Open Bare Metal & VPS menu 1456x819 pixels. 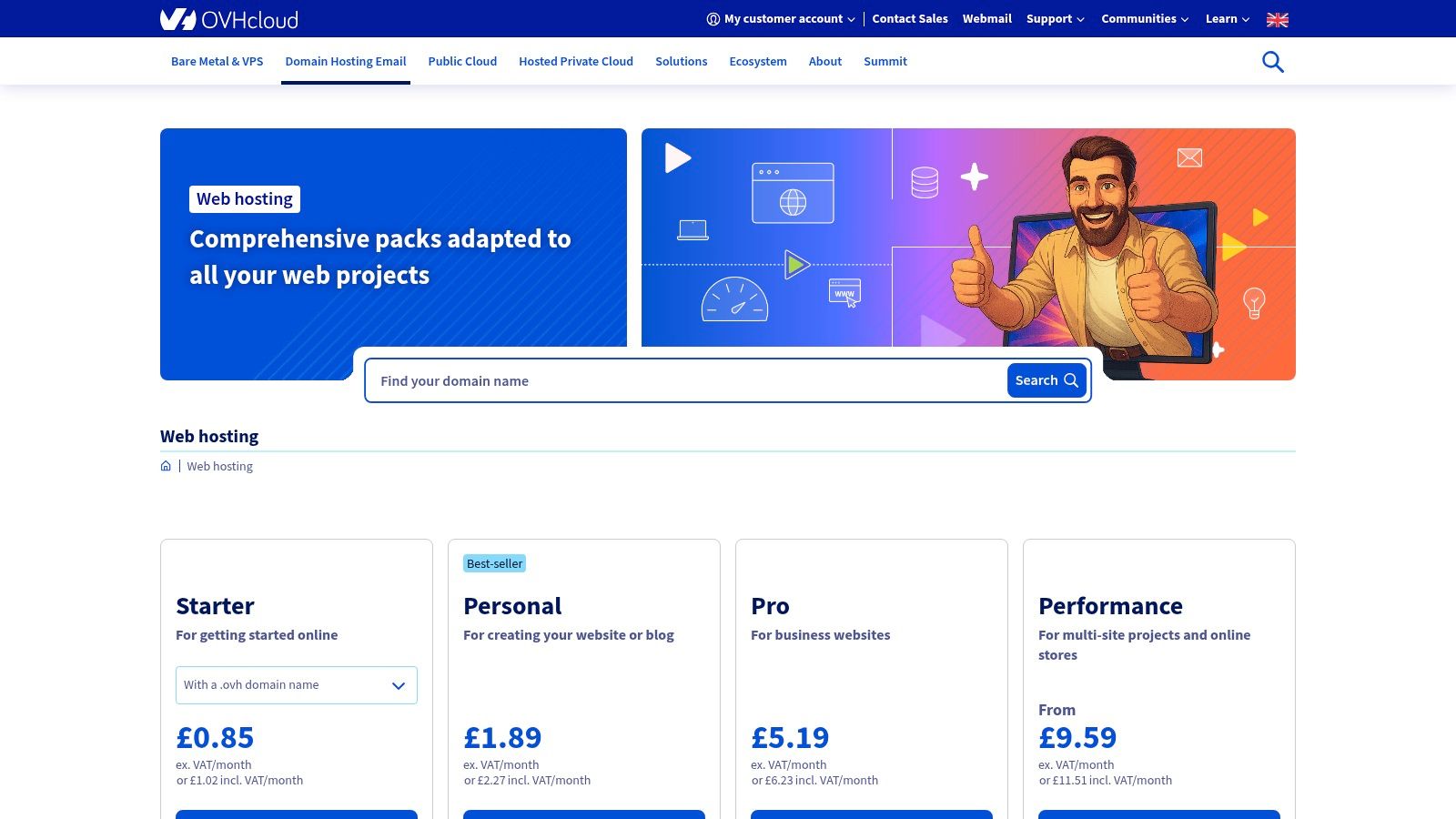217,62
